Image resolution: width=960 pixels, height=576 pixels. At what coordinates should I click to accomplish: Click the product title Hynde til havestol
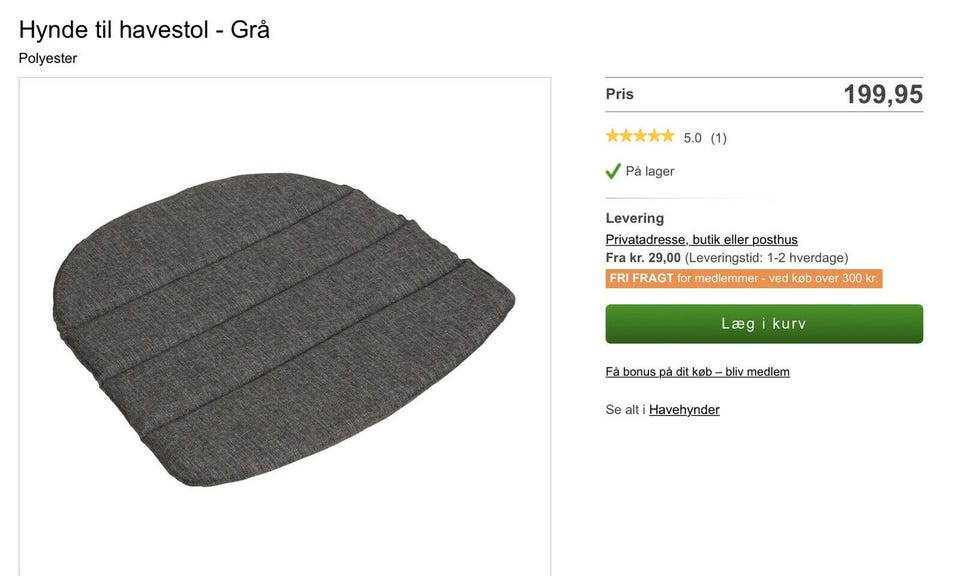144,30
